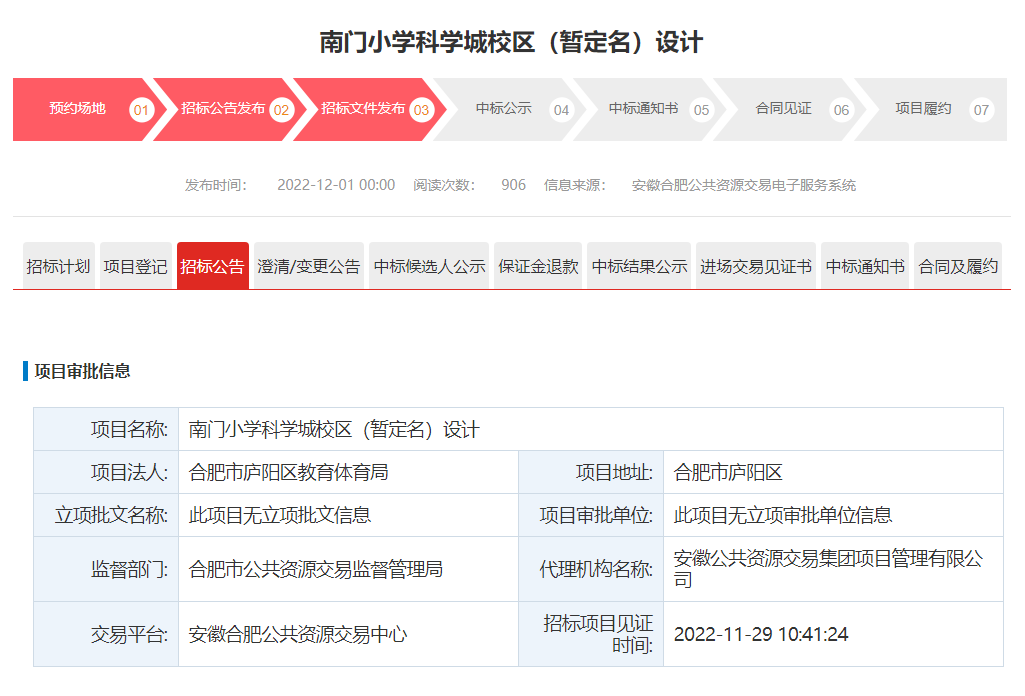Viewport: 1025px width, 696px height.
Task: View the 中标候选人公示 tab
Action: (x=429, y=266)
